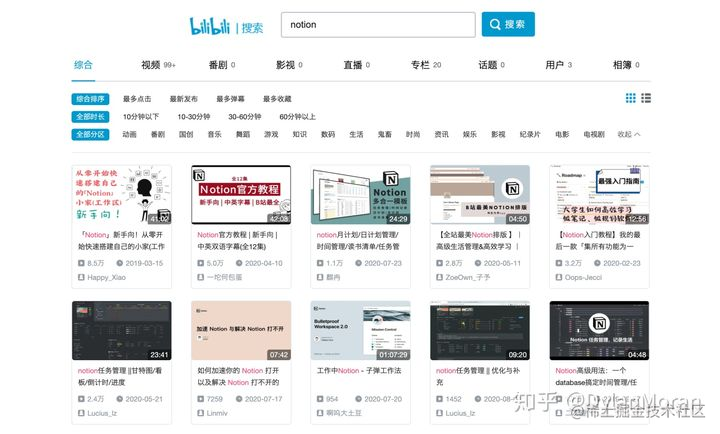The height and width of the screenshot is (434, 720).
Task: Open the 直播 tab
Action: click(357, 65)
